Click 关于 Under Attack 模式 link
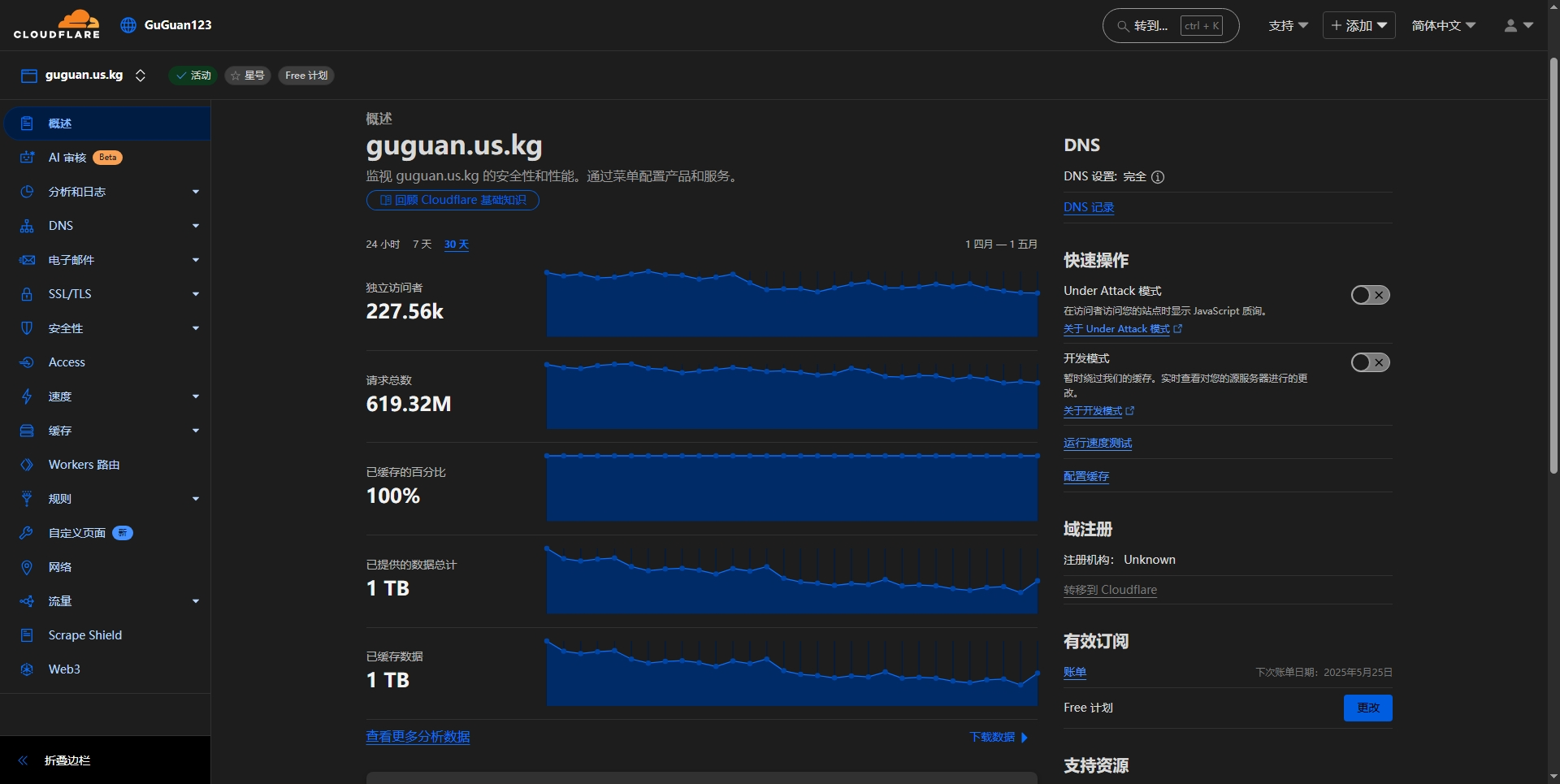The image size is (1560, 784). (x=1122, y=329)
